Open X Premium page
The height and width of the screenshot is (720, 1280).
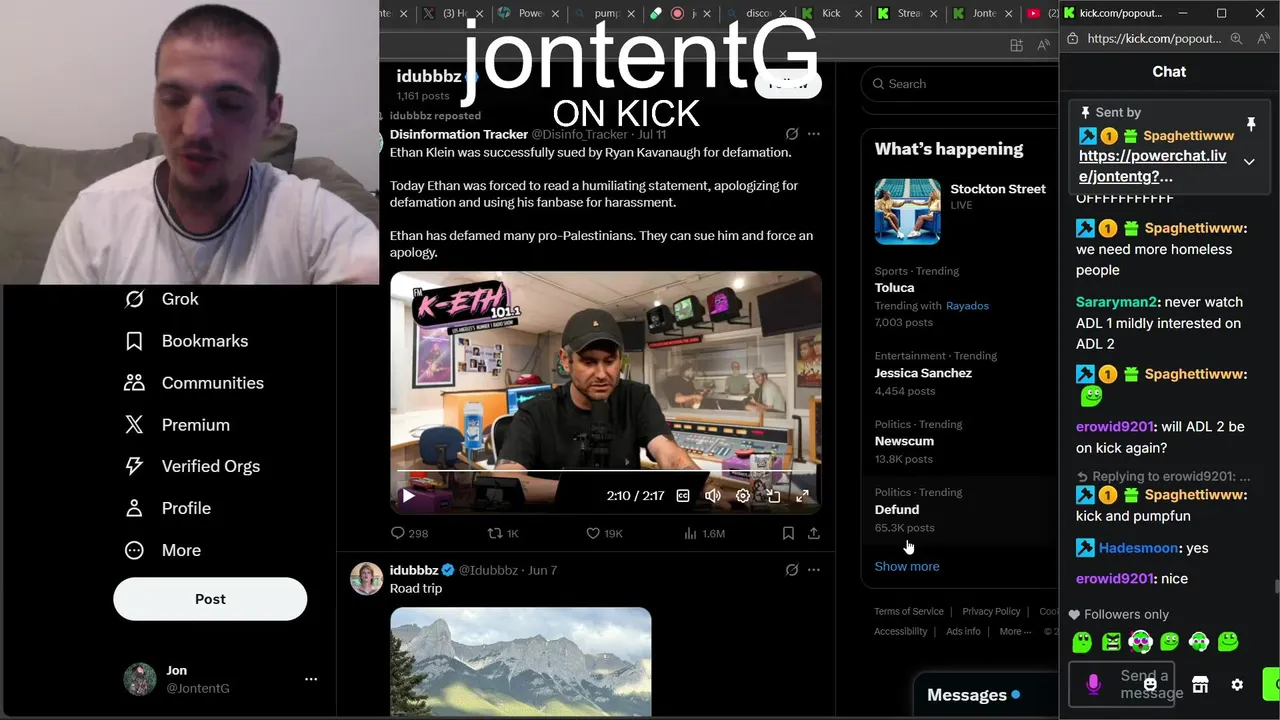[x=177, y=425]
